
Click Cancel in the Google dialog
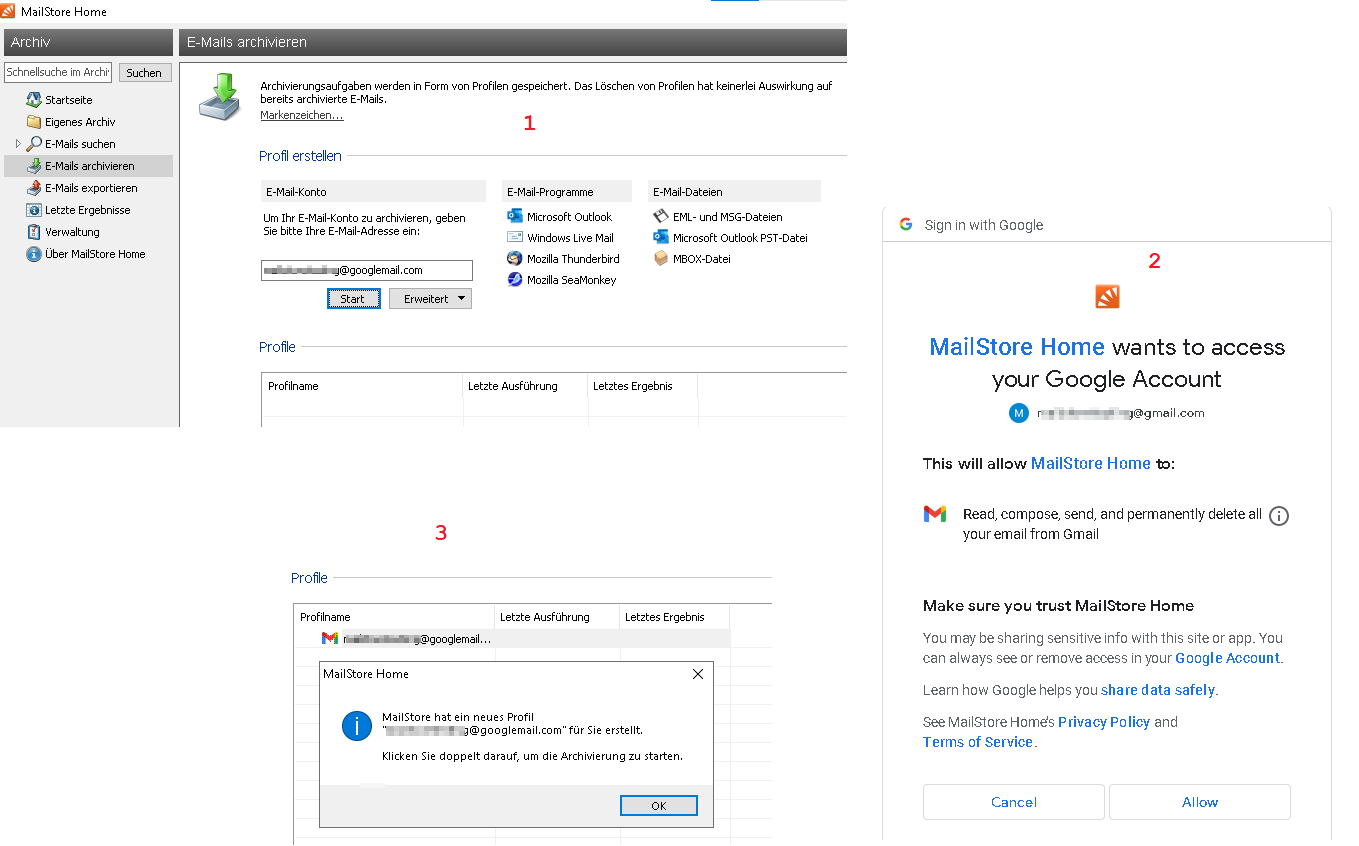pyautogui.click(x=1014, y=802)
